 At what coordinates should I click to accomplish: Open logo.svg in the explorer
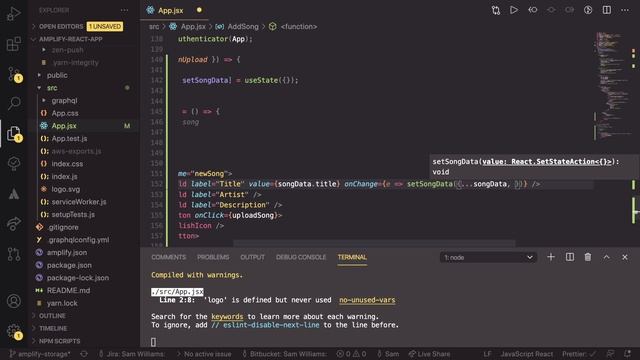[x=65, y=189]
